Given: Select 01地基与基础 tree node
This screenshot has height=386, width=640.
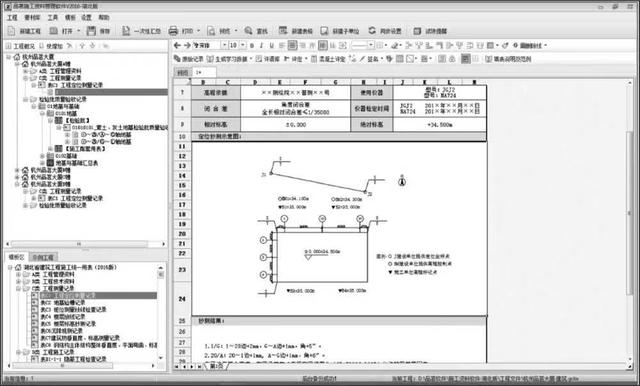Looking at the screenshot, I should coord(63,106).
